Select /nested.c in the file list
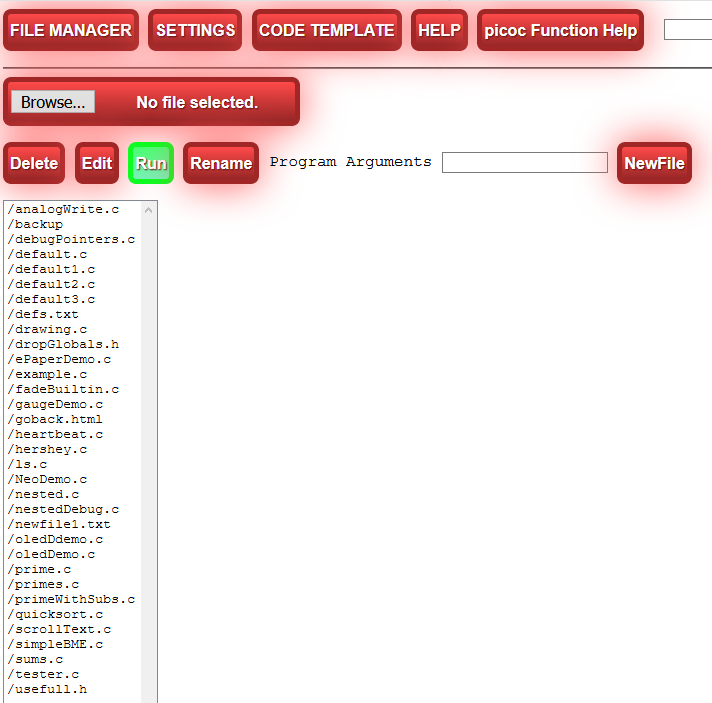This screenshot has width=712, height=703. pyautogui.click(x=73, y=494)
